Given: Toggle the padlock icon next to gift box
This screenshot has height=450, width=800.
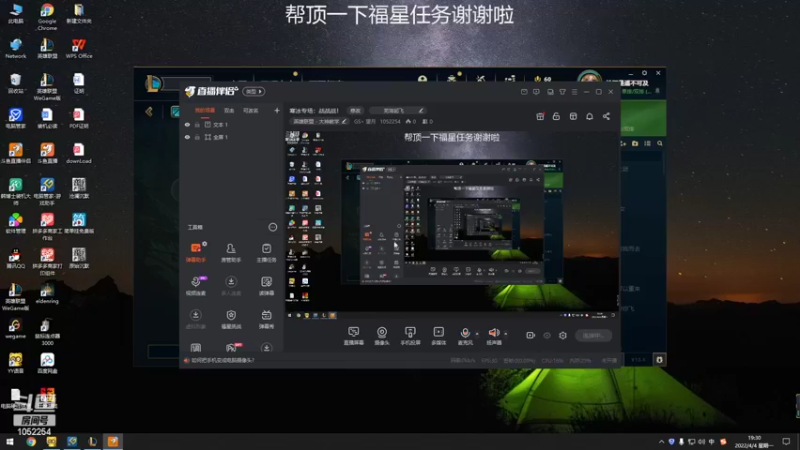Looking at the screenshot, I should [556, 116].
